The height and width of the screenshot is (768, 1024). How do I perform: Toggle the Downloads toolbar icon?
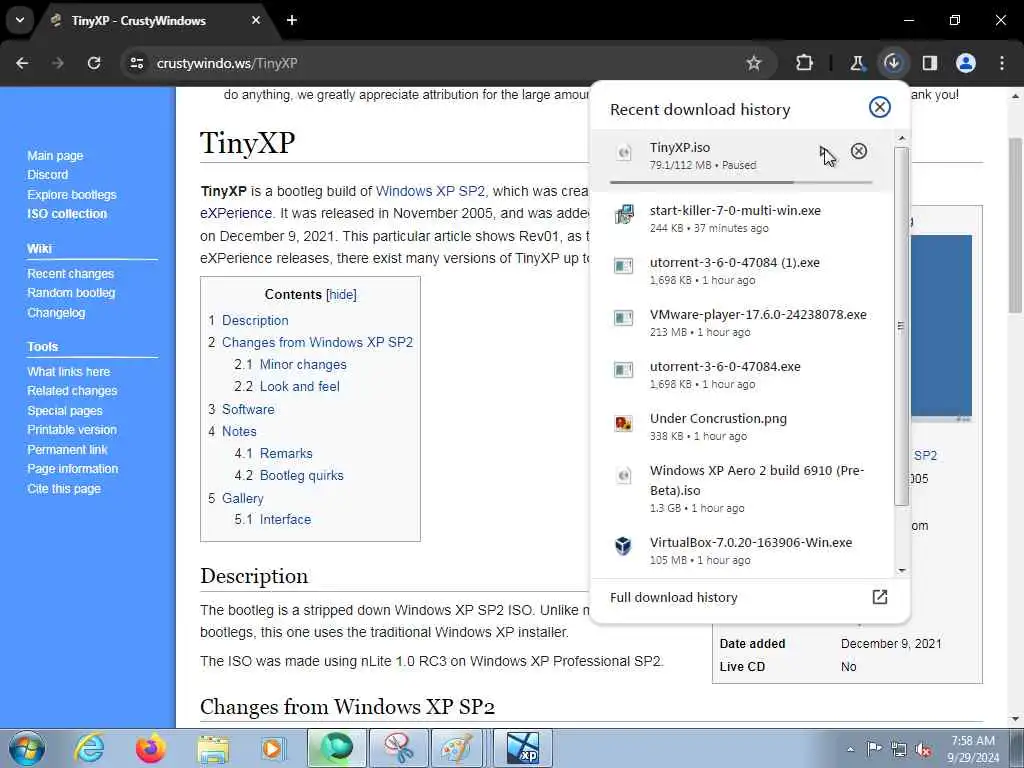(893, 63)
